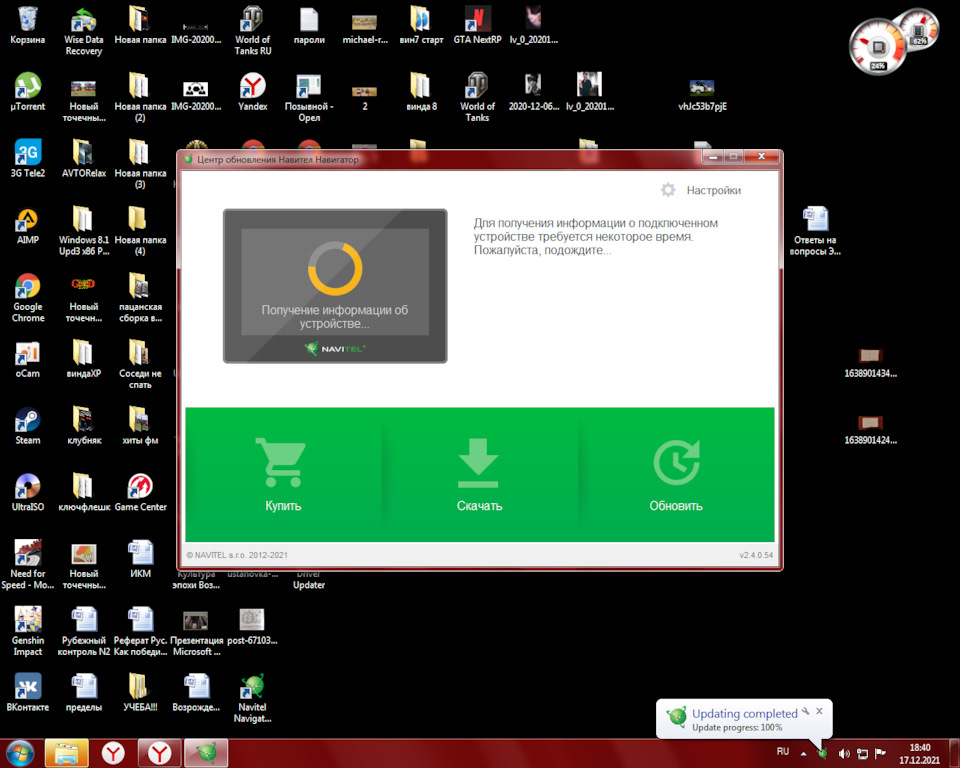Select the Genshin Impact desktop shortcut
The image size is (960, 768).
28,632
